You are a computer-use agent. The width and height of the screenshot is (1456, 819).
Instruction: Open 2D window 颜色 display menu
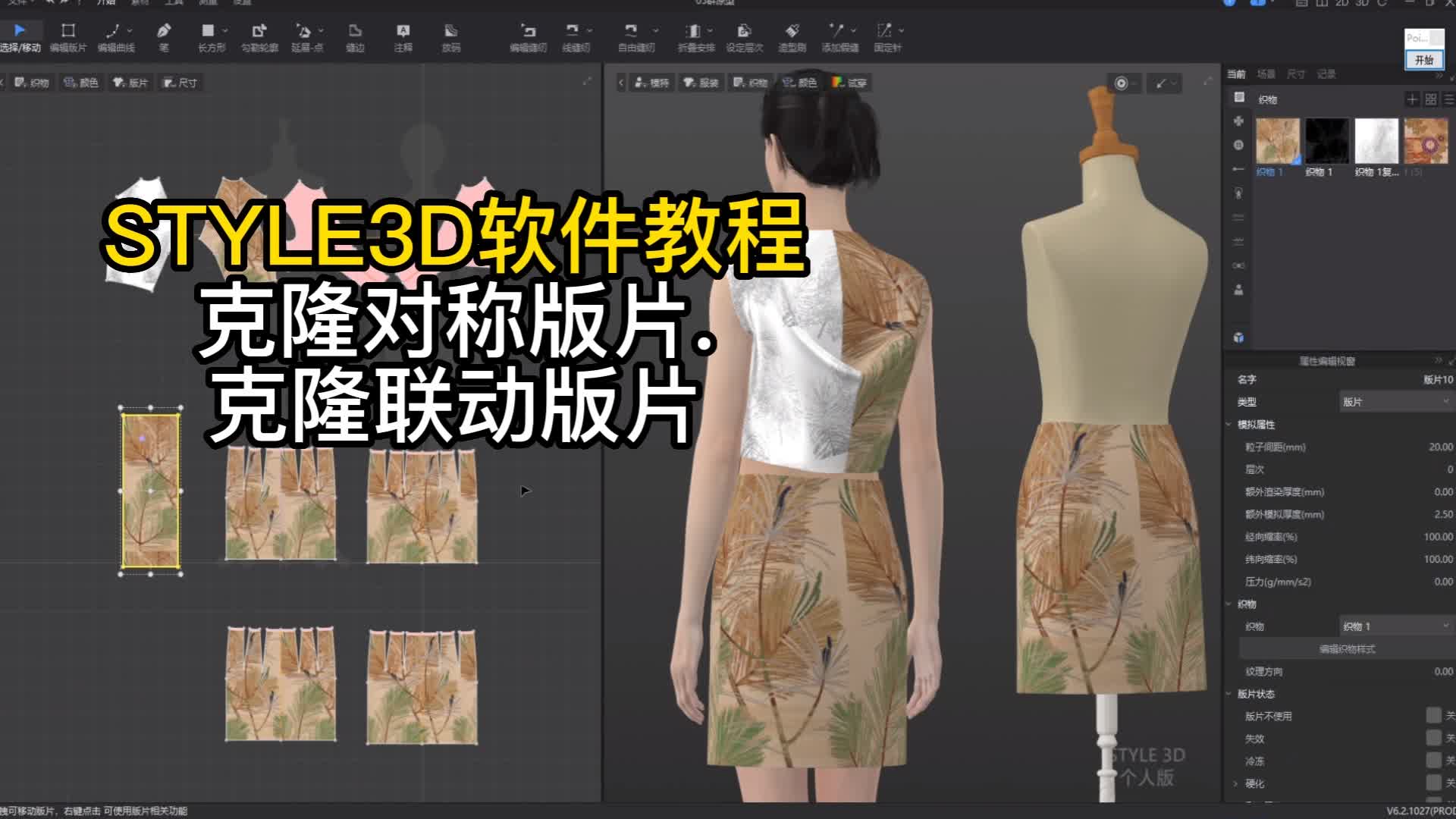tap(81, 83)
